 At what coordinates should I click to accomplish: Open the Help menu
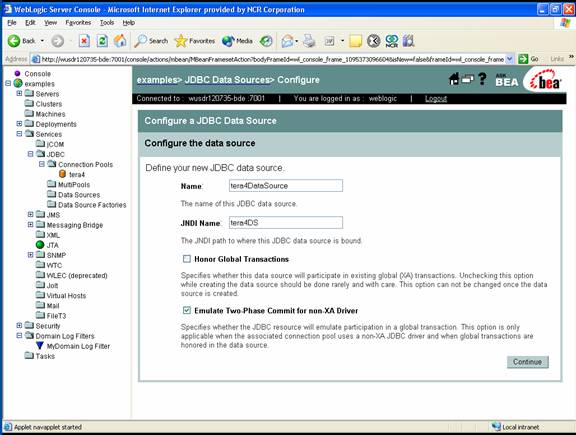129,22
